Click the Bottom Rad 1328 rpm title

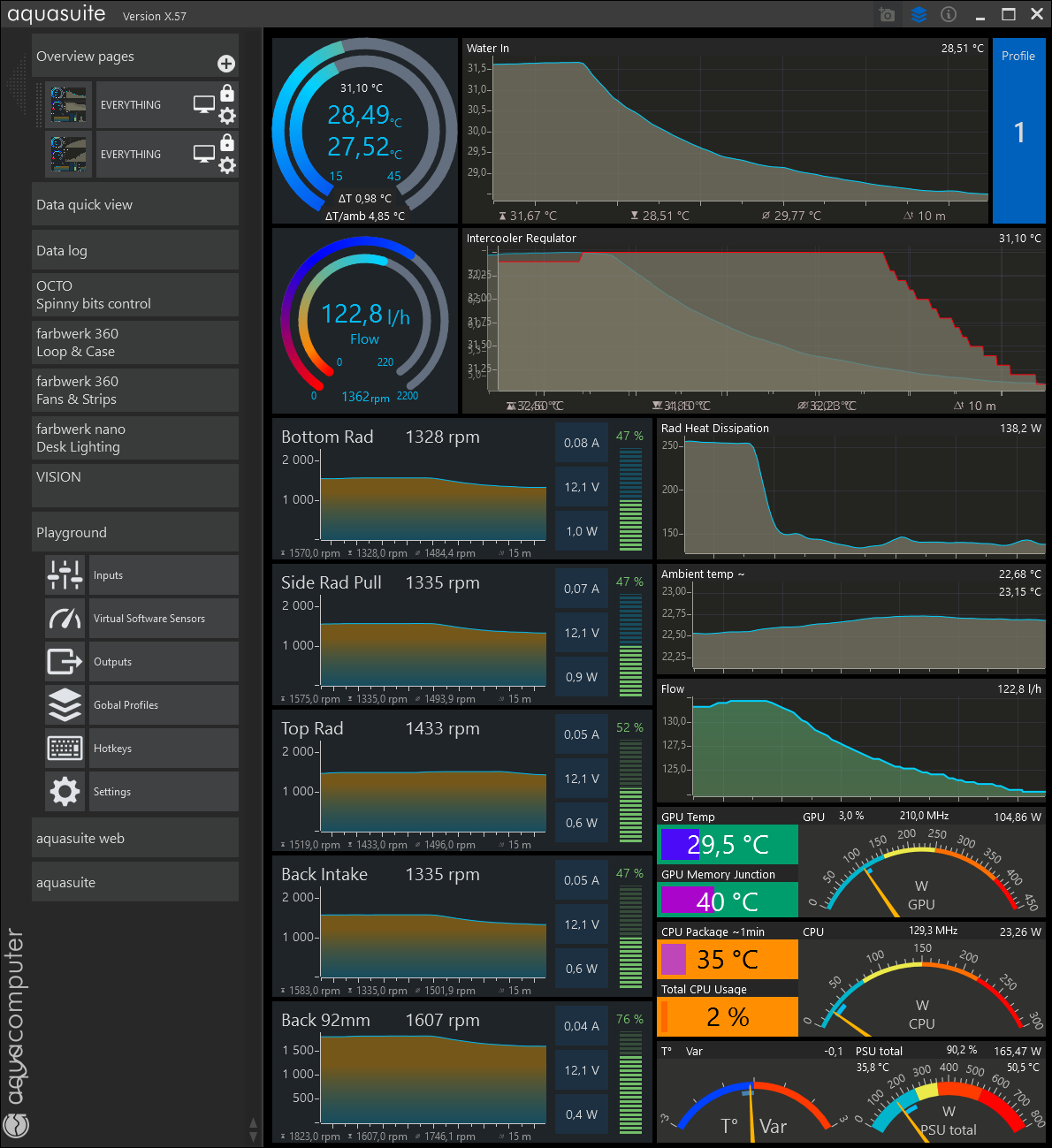coord(380,437)
